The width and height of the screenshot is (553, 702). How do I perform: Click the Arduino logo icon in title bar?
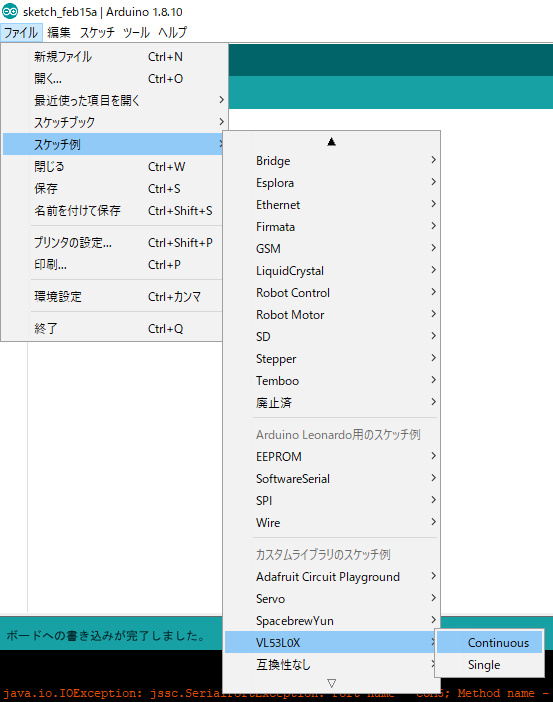coord(10,11)
